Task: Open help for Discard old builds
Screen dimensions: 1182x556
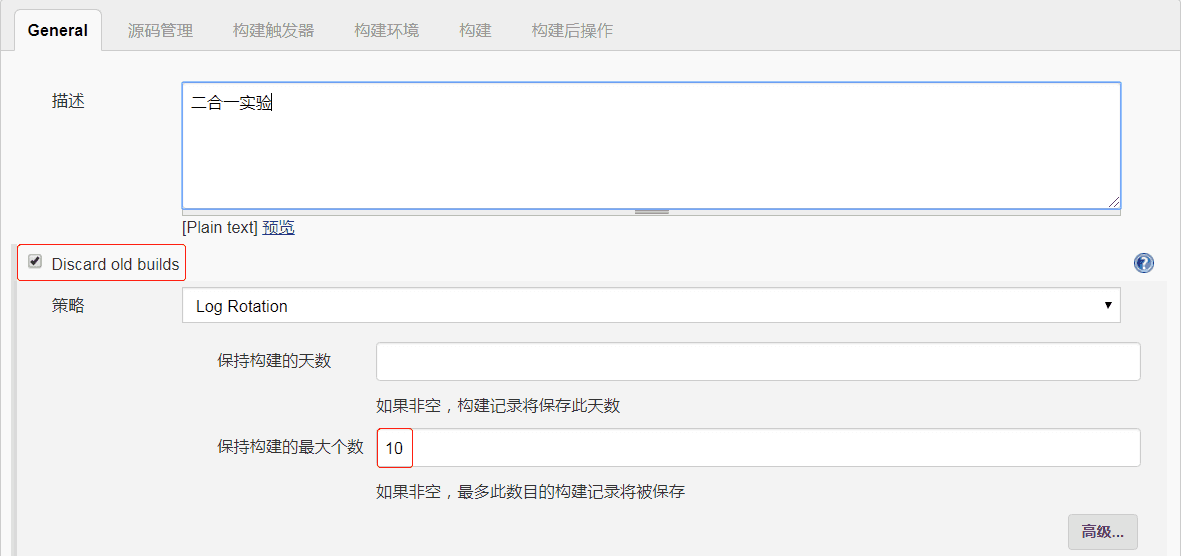Action: pyautogui.click(x=1144, y=263)
